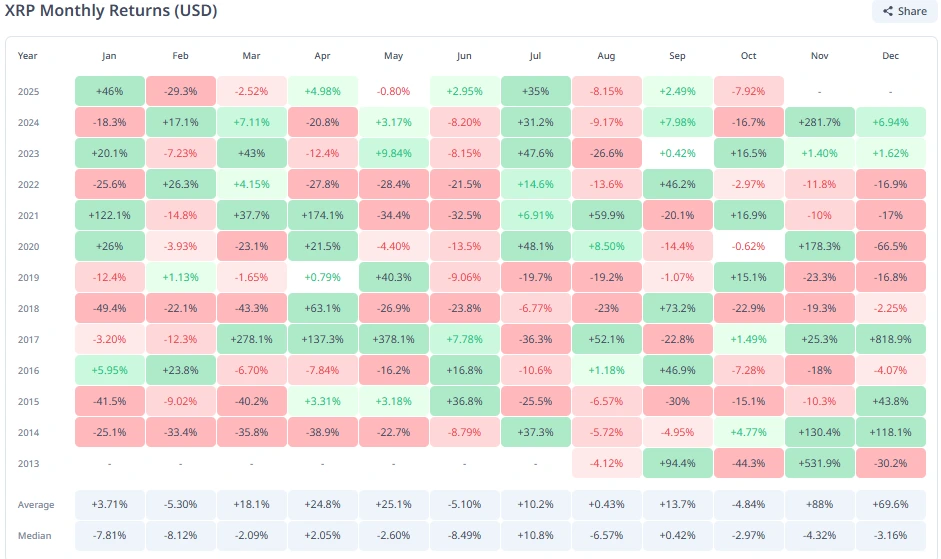Click the Median row label
Image resolution: width=941 pixels, height=559 pixels.
pos(34,536)
